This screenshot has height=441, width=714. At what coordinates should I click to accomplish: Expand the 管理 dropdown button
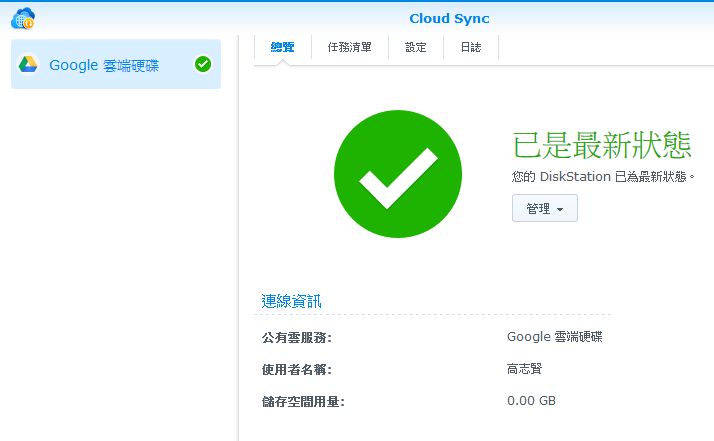545,208
